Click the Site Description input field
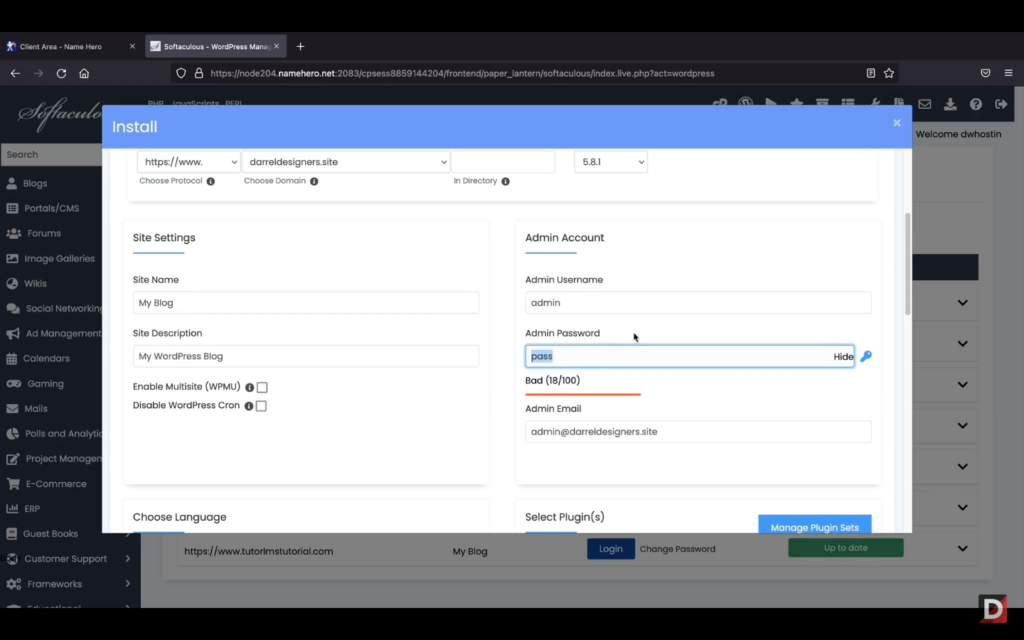 306,357
